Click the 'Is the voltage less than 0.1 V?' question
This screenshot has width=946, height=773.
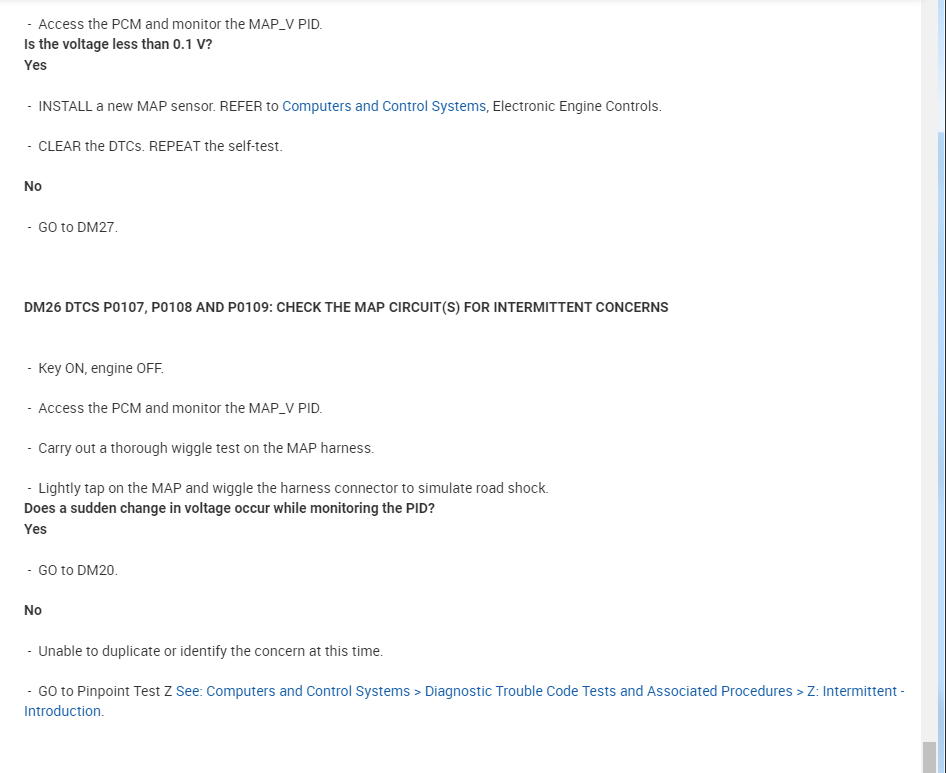[118, 44]
